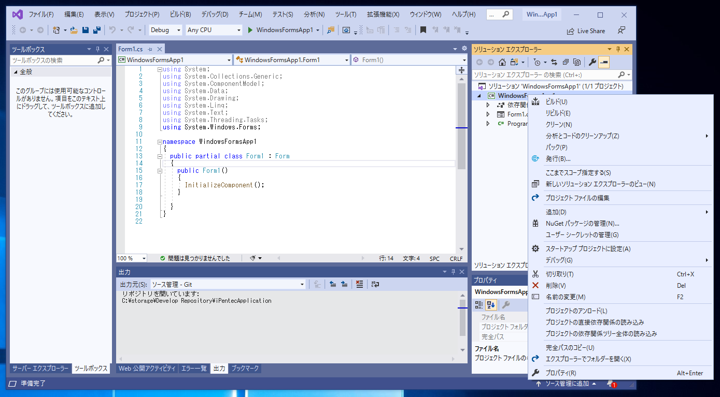720x397 pixels.
Task: Choose スタートアップ プロジェクトに設定 menu item
Action: 620,249
